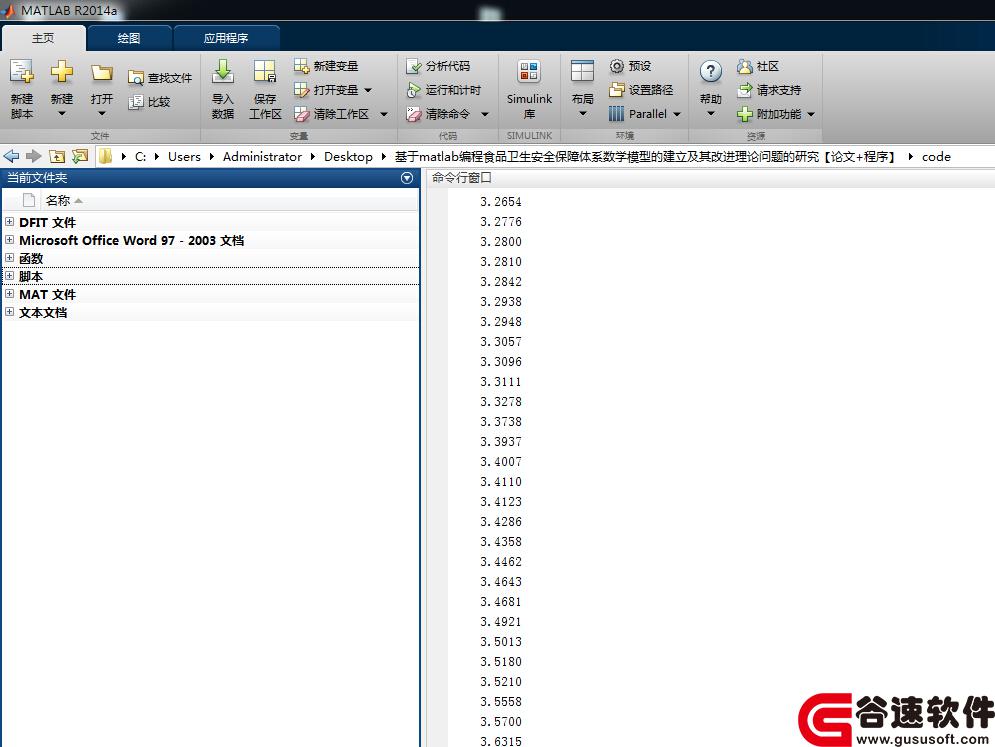Expand the Microsoft Office Word 97-2003 文档 group

coord(9,239)
